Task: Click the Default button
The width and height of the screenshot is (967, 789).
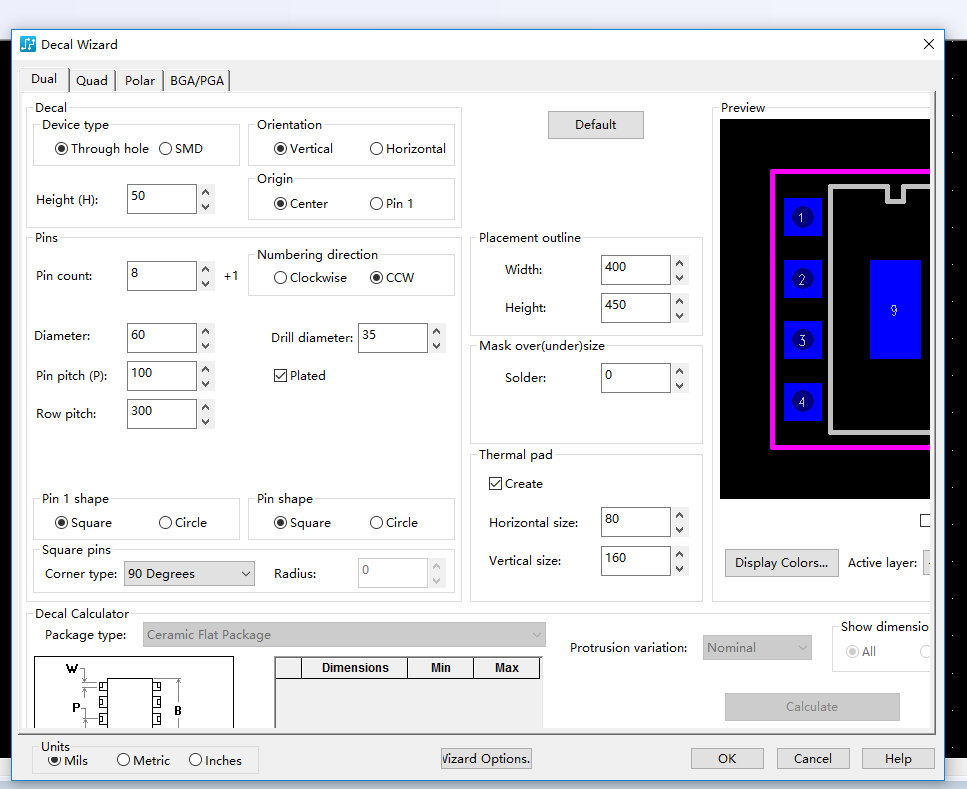Action: tap(595, 125)
